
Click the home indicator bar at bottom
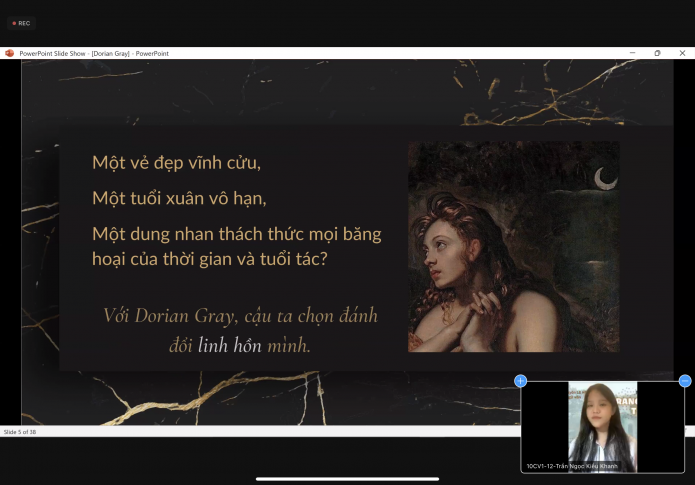click(x=348, y=479)
